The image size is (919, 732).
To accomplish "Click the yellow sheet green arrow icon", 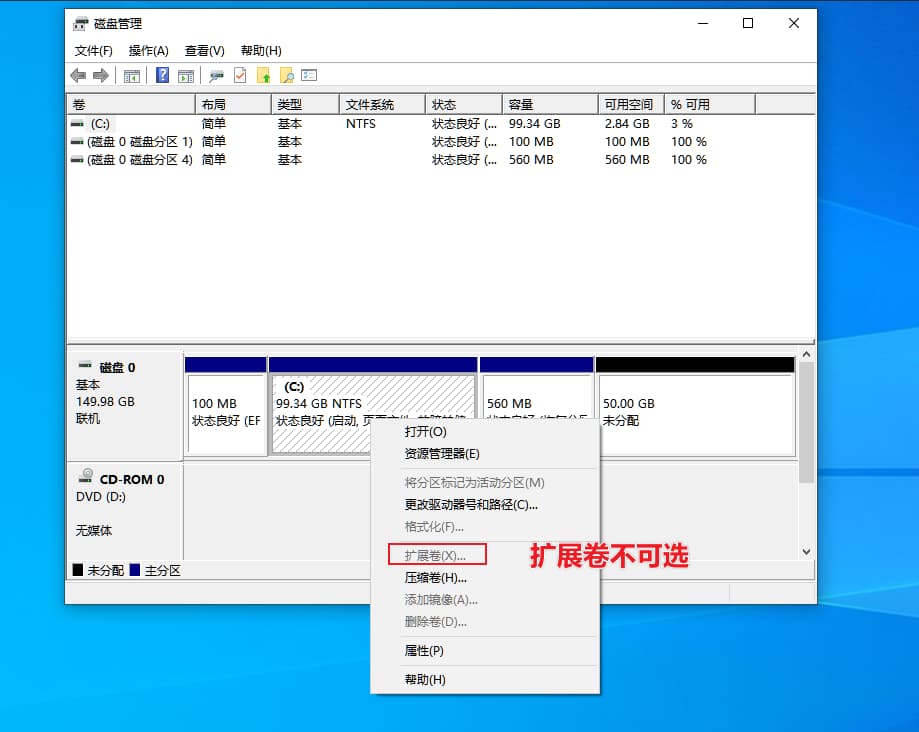I will coord(264,75).
